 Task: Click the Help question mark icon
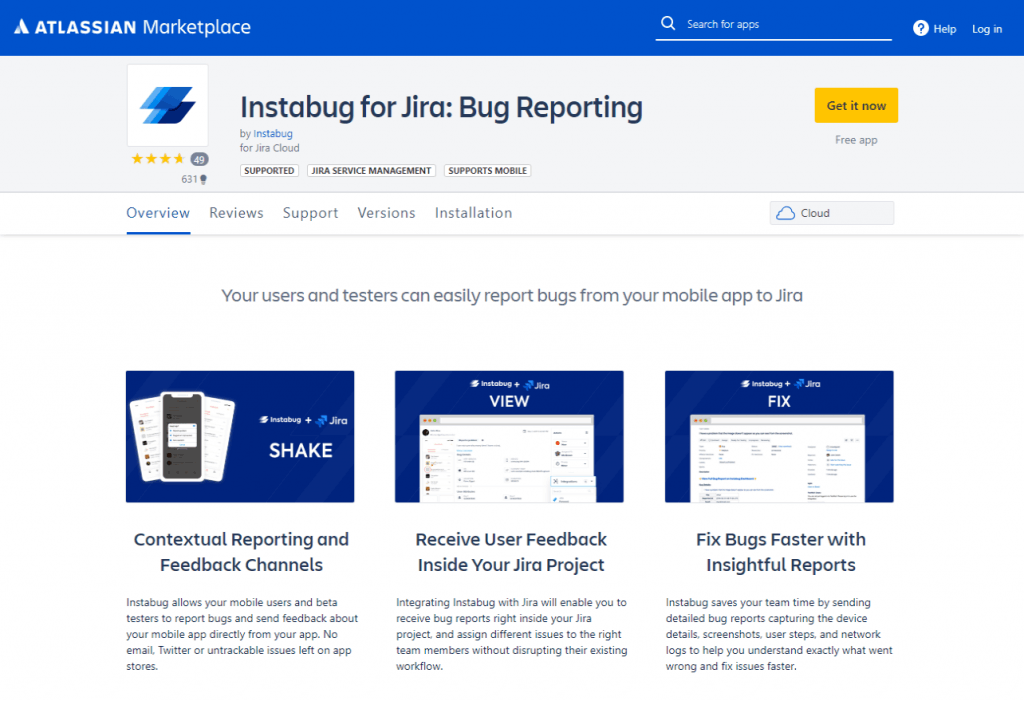[920, 28]
